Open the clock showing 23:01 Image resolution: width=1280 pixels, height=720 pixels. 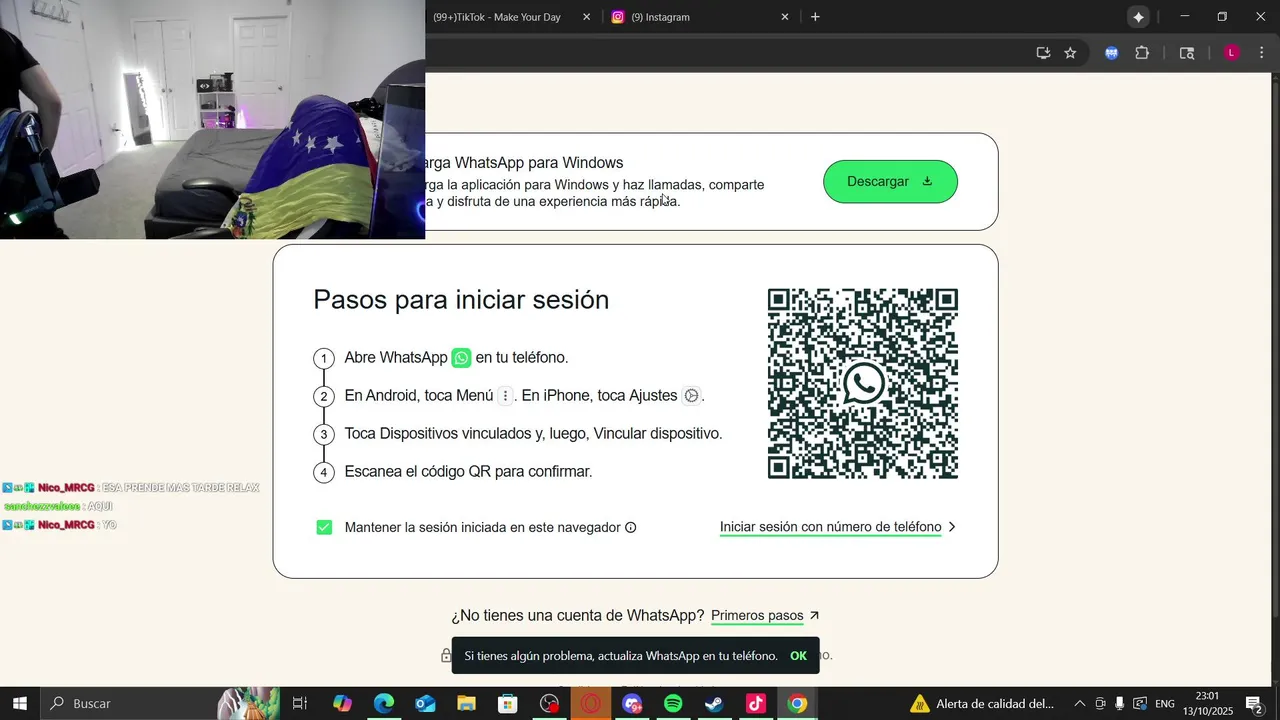1207,704
